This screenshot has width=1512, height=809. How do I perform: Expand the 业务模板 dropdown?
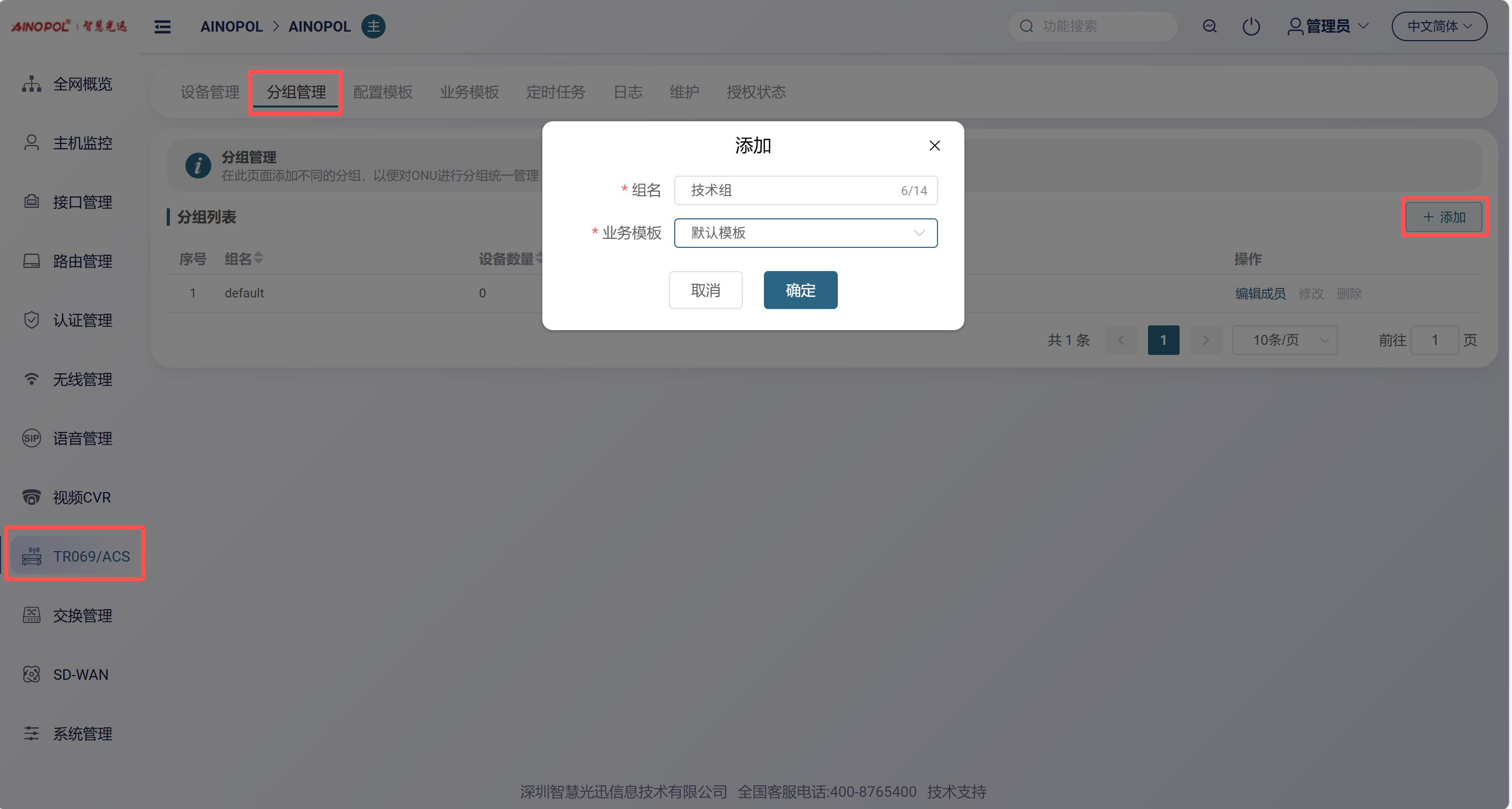click(x=805, y=233)
